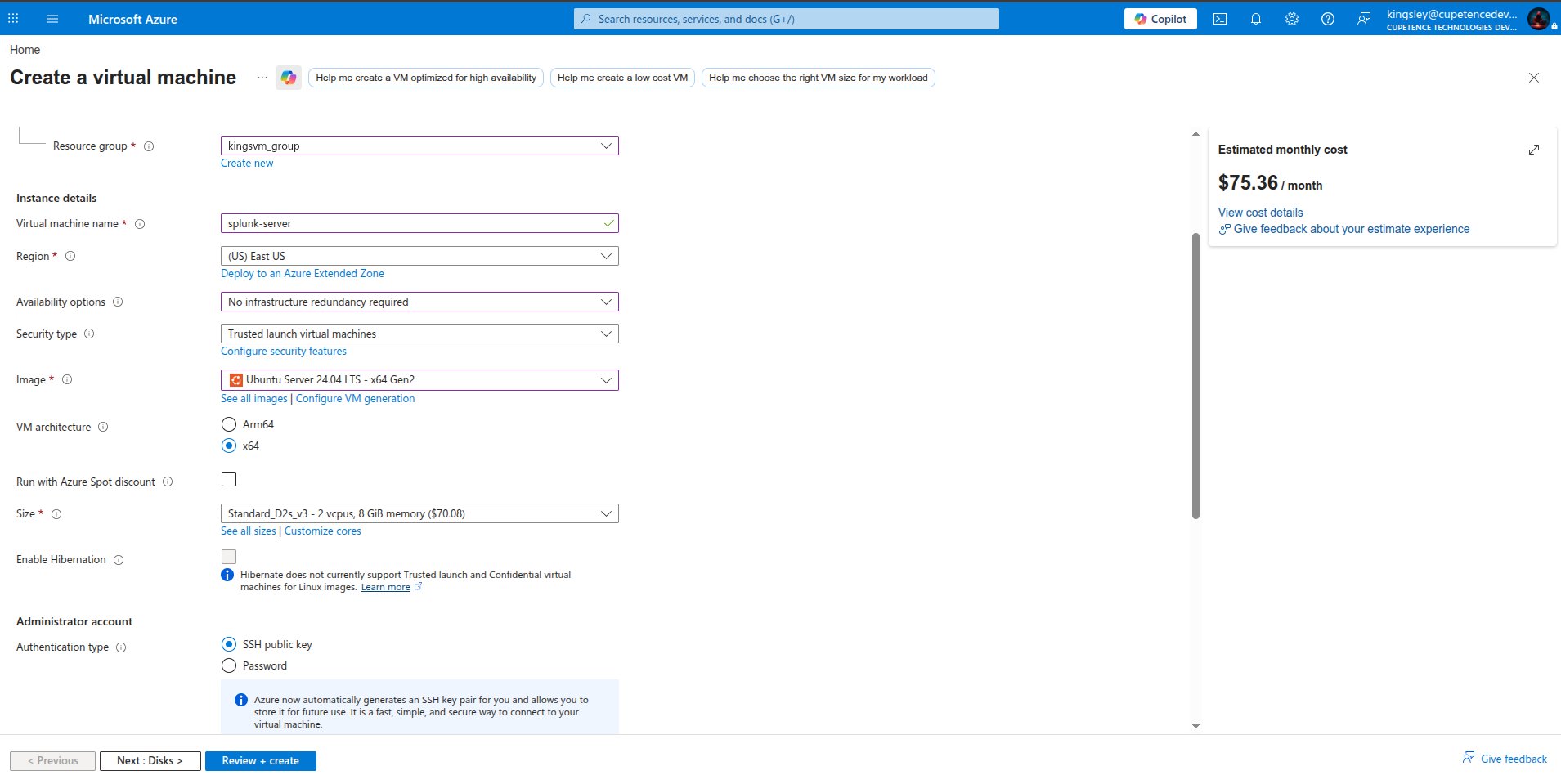Click the Copilot button in header
Viewport: 1561px width, 784px height.
click(x=1160, y=19)
